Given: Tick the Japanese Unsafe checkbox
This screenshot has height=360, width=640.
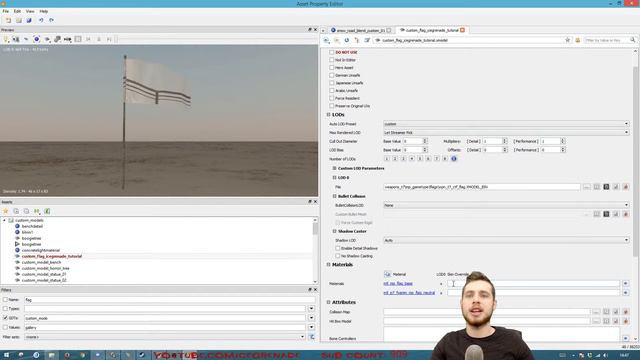Looking at the screenshot, I should point(332,83).
